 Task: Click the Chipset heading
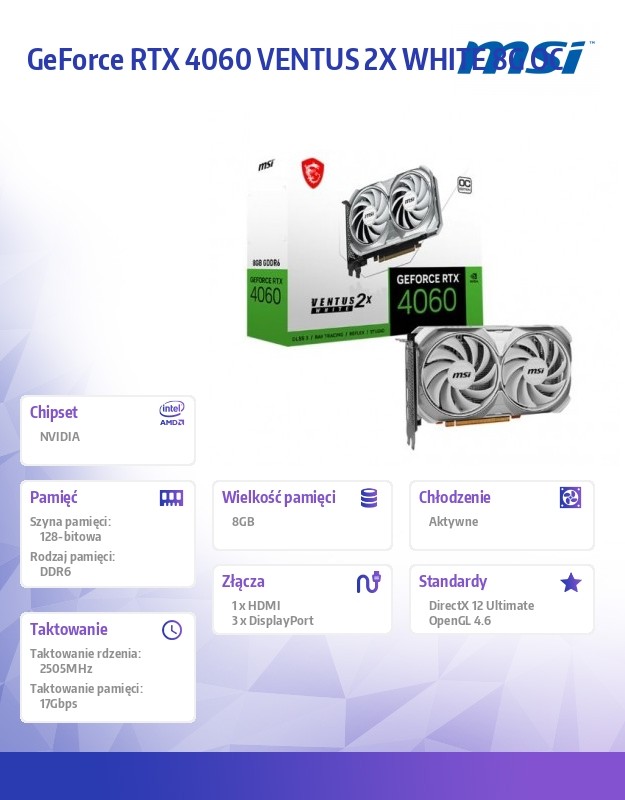tap(54, 412)
